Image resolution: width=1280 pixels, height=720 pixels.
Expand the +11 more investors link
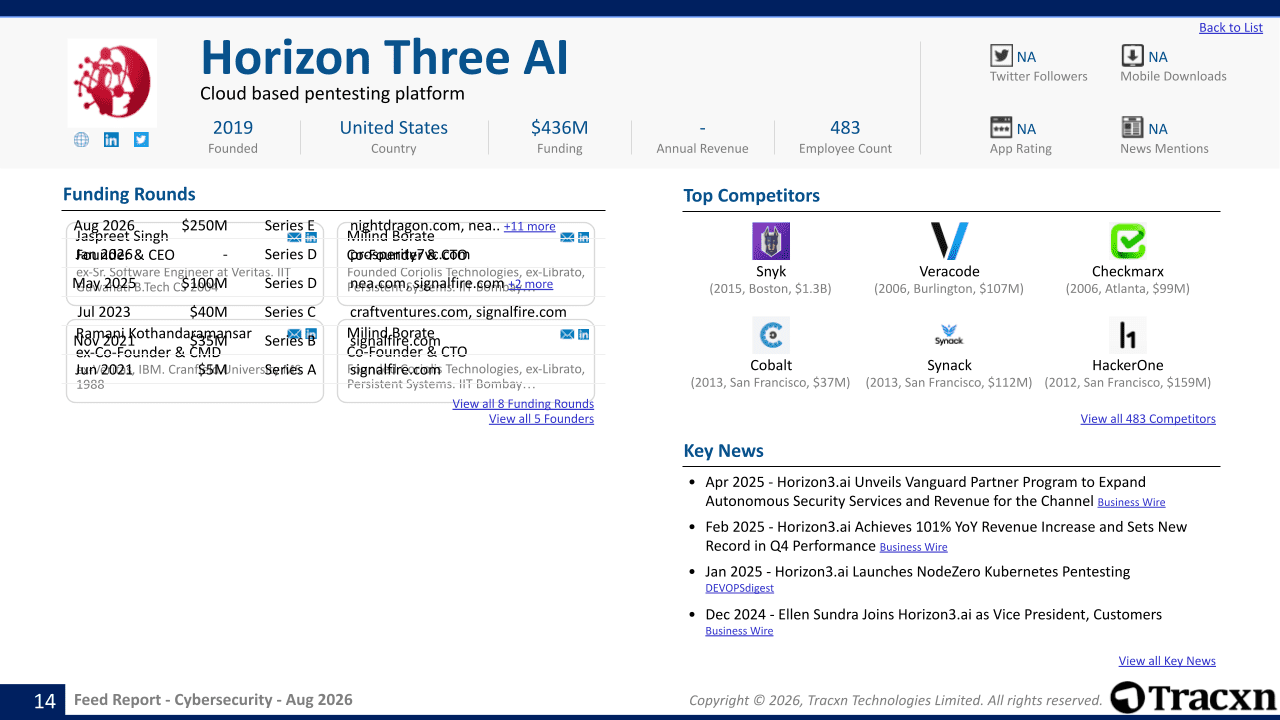coord(529,227)
